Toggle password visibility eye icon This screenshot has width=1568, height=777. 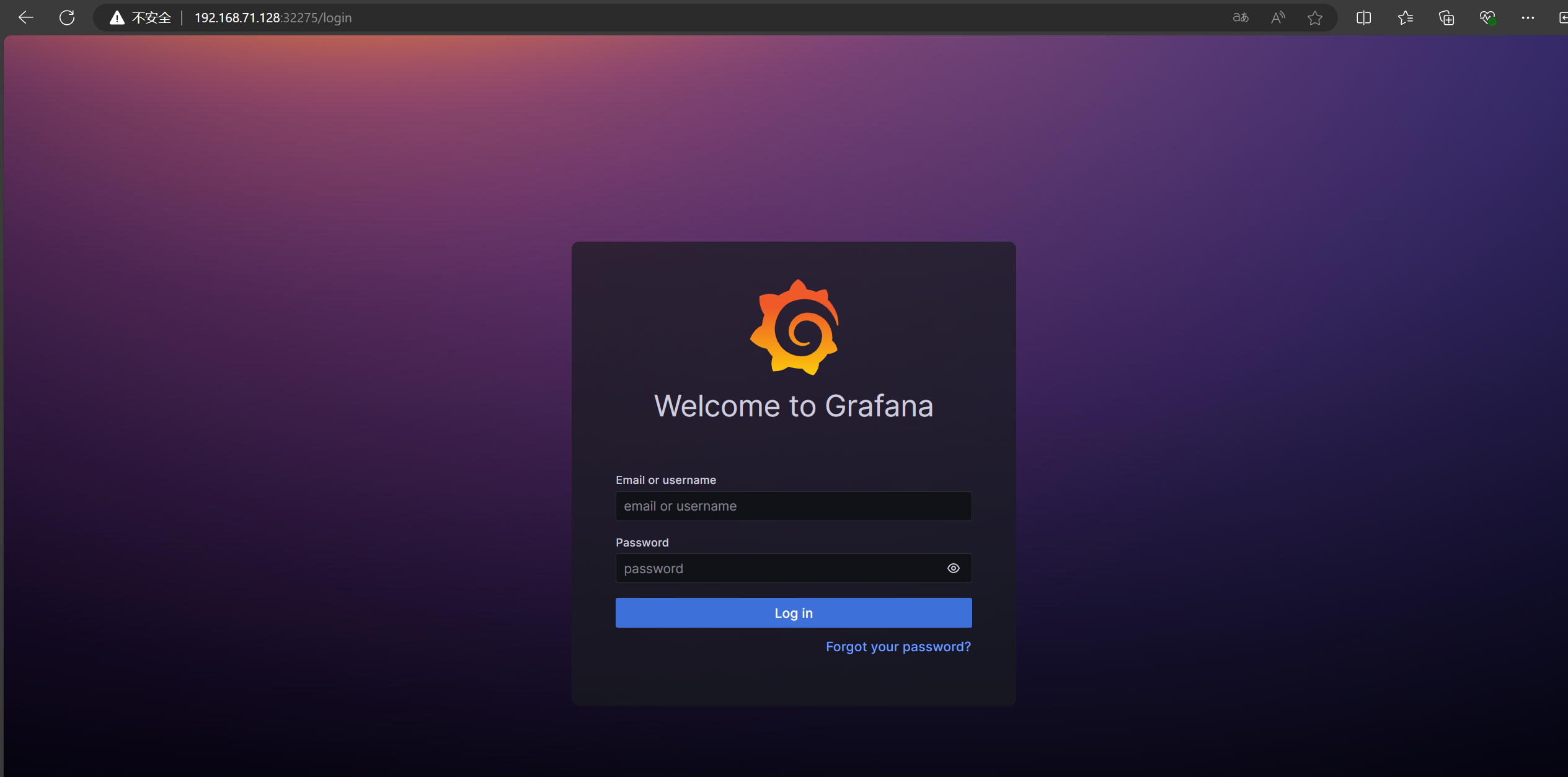click(954, 568)
